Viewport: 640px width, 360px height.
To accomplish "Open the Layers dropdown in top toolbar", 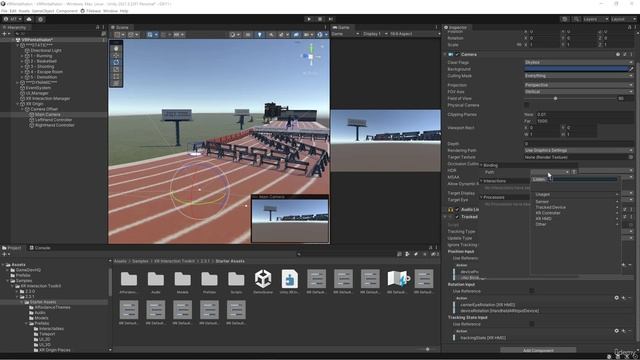I will pos(596,19).
